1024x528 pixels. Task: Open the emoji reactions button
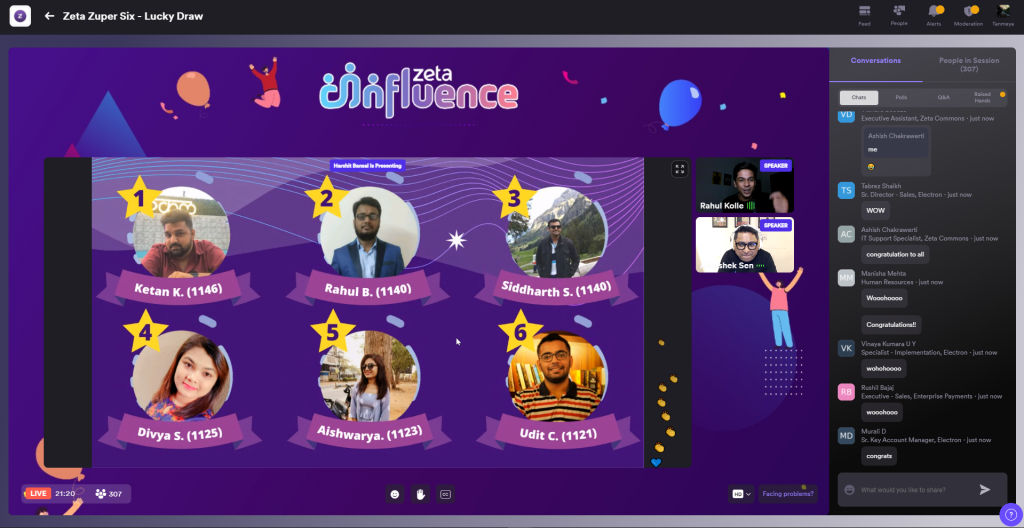(x=394, y=495)
